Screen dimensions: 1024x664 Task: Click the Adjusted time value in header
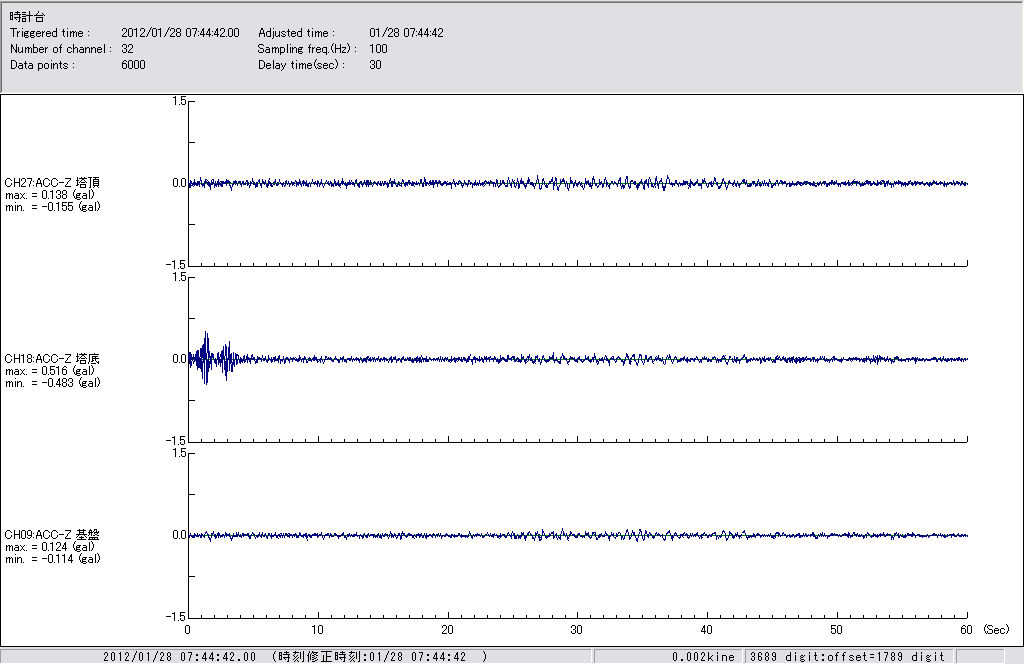(x=406, y=33)
